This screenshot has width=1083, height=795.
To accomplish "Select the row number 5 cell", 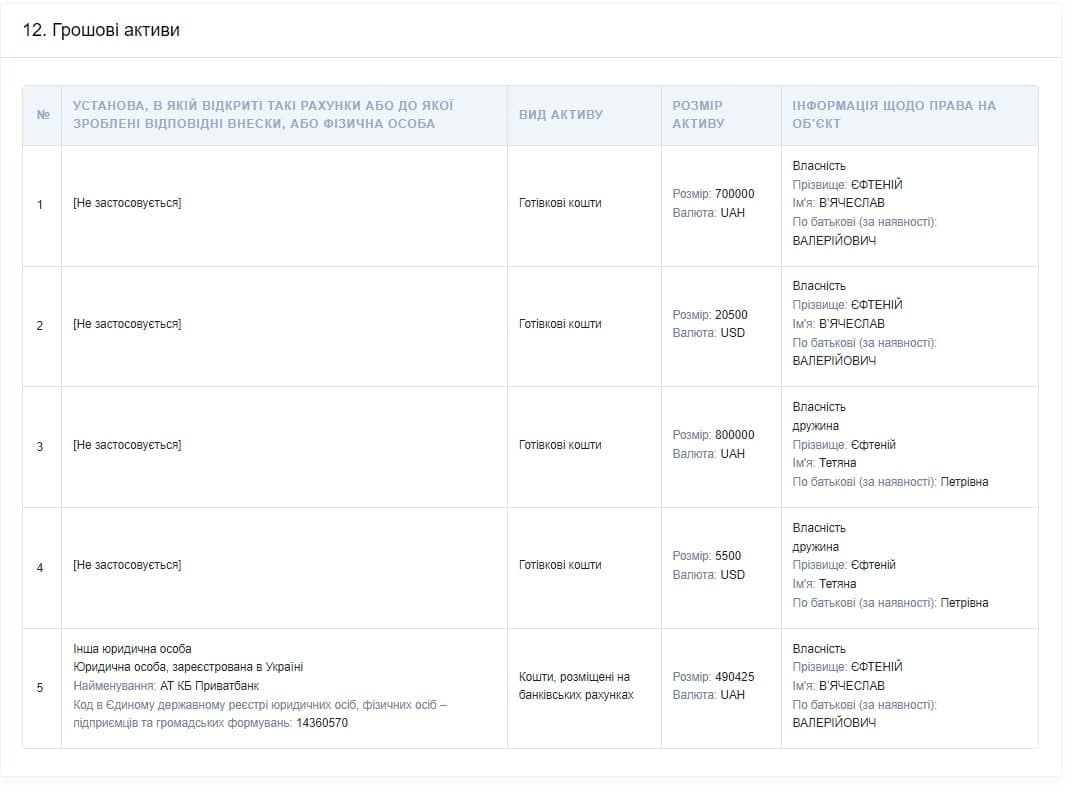I will pyautogui.click(x=40, y=688).
